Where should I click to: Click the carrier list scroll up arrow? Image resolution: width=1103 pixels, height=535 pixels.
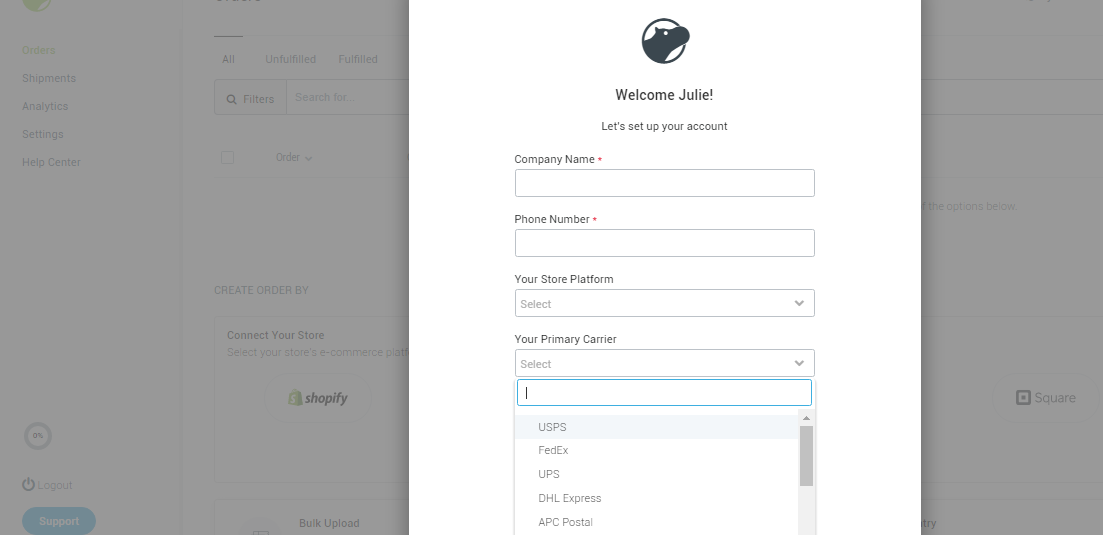point(806,418)
